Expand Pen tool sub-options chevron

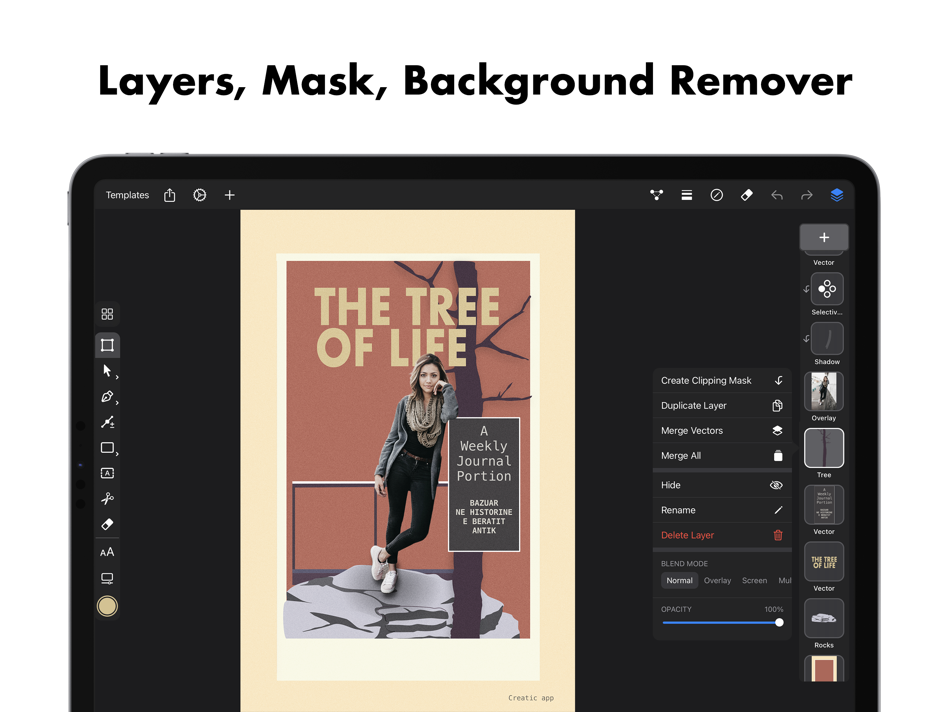(x=117, y=402)
